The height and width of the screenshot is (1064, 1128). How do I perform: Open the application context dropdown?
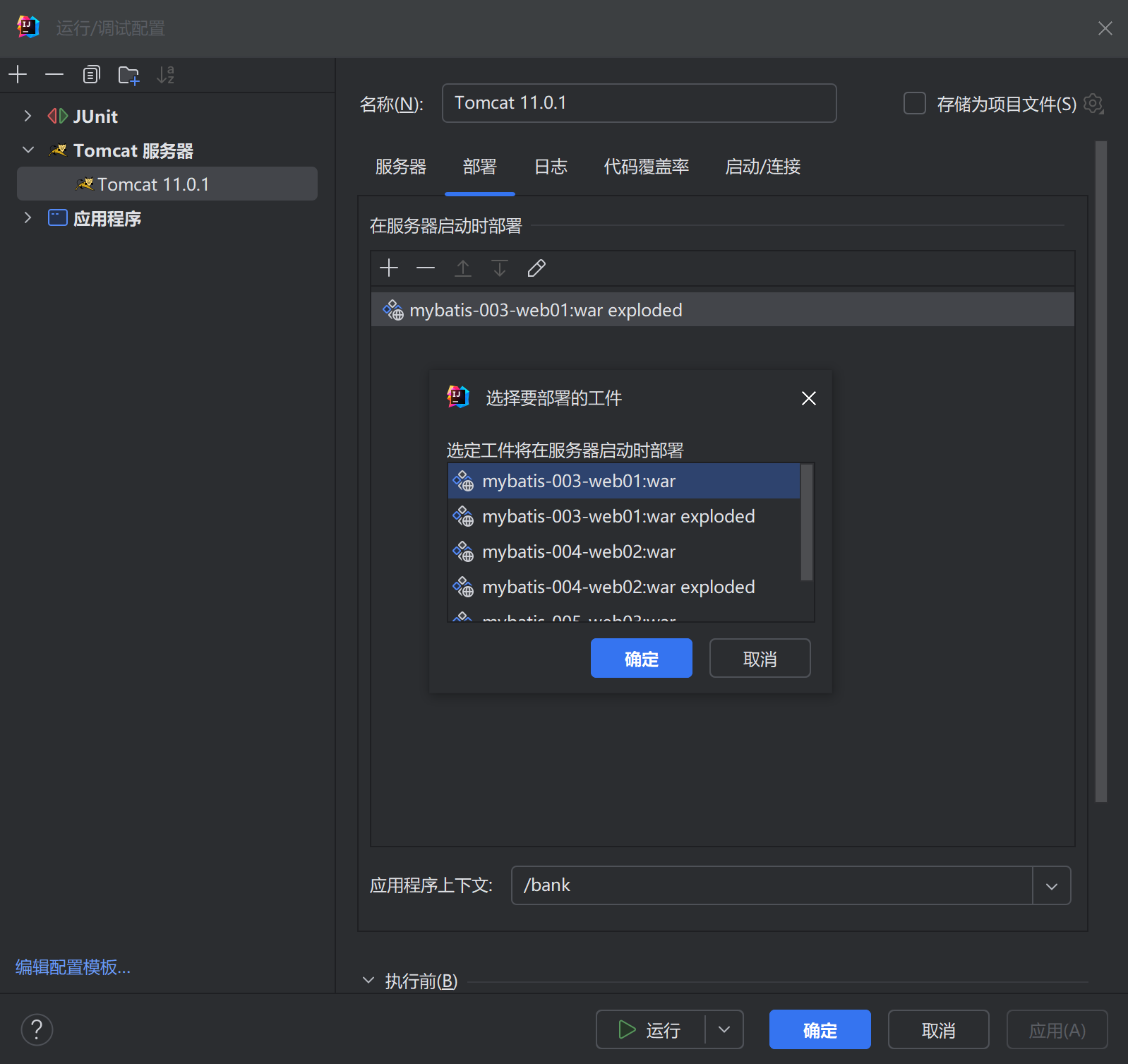pos(1052,885)
